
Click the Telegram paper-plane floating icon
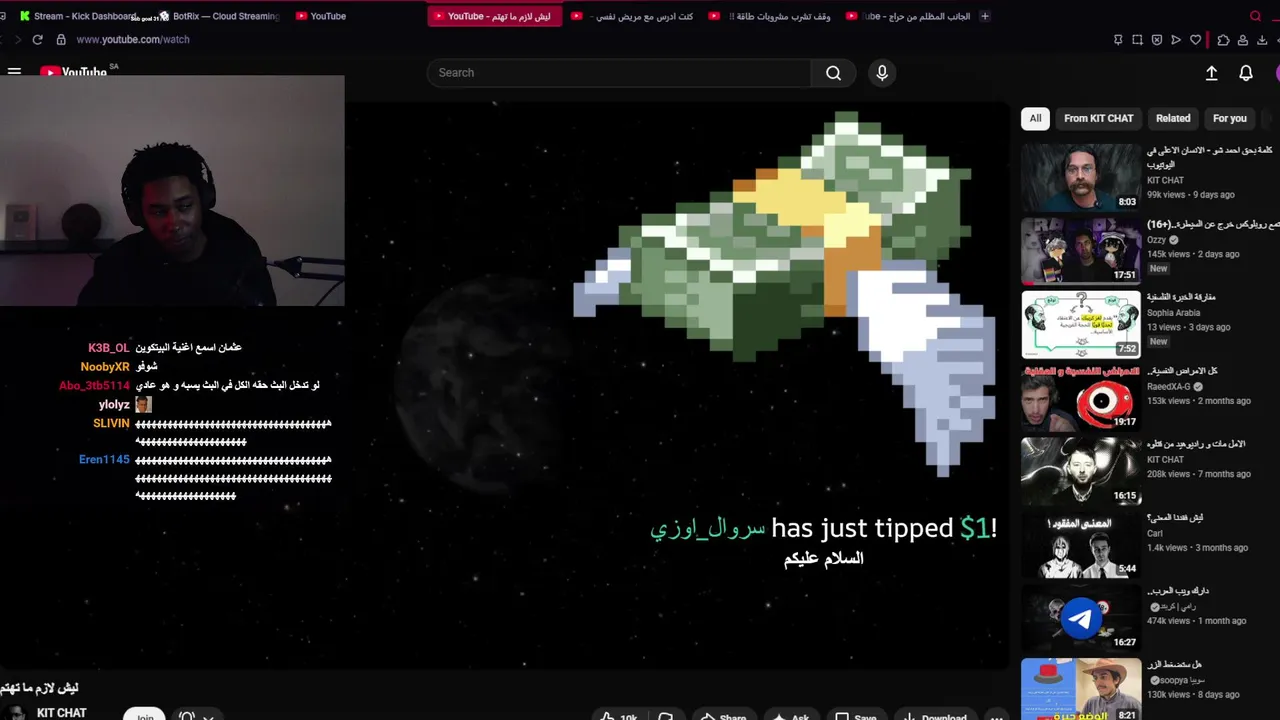point(1081,619)
